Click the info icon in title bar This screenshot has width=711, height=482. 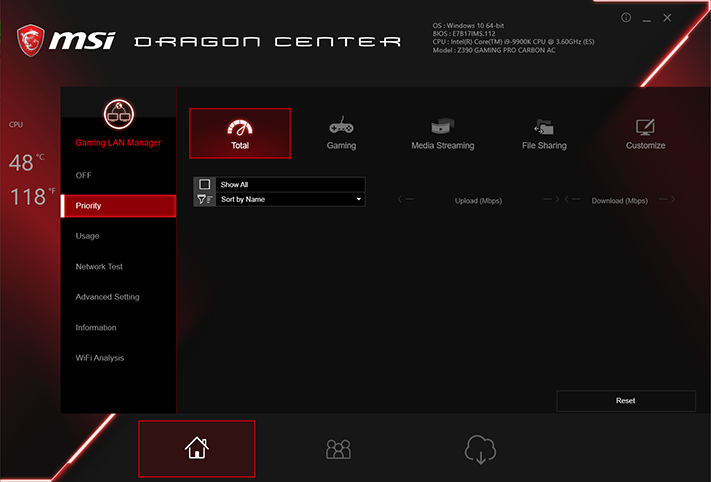click(626, 18)
